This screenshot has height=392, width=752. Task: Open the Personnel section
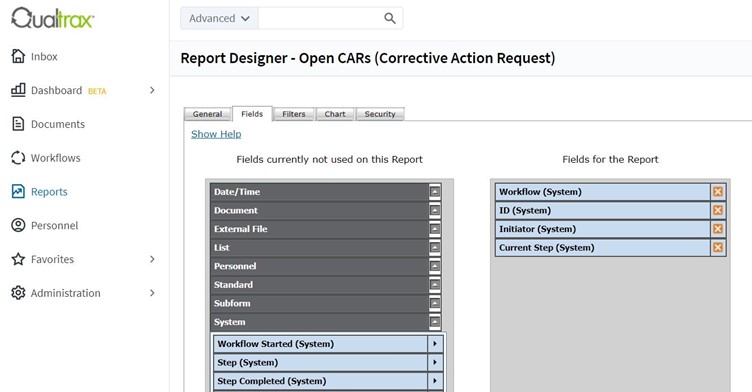(45, 226)
